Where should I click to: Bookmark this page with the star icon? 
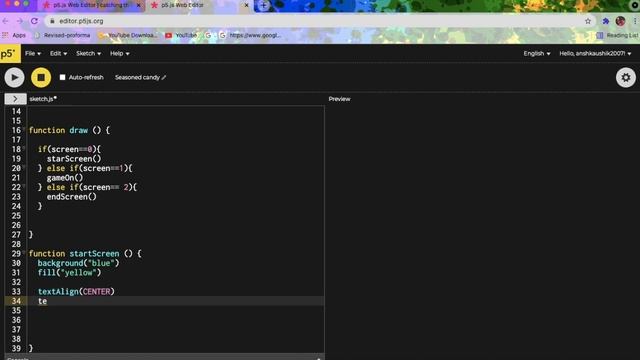pos(588,21)
